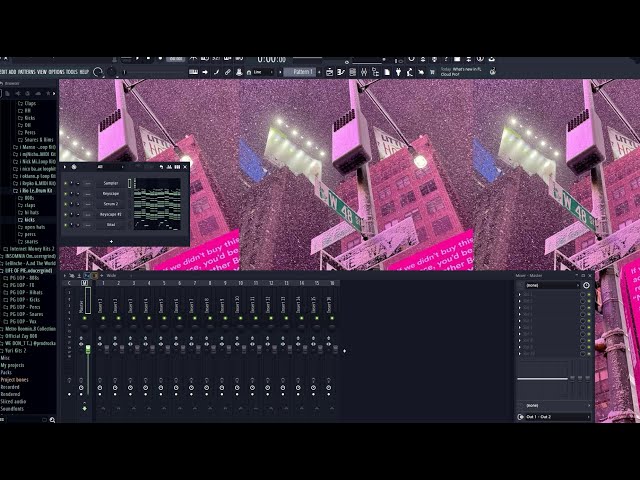Open the PATTERNS menu
This screenshot has height=480, width=640.
click(x=27, y=72)
